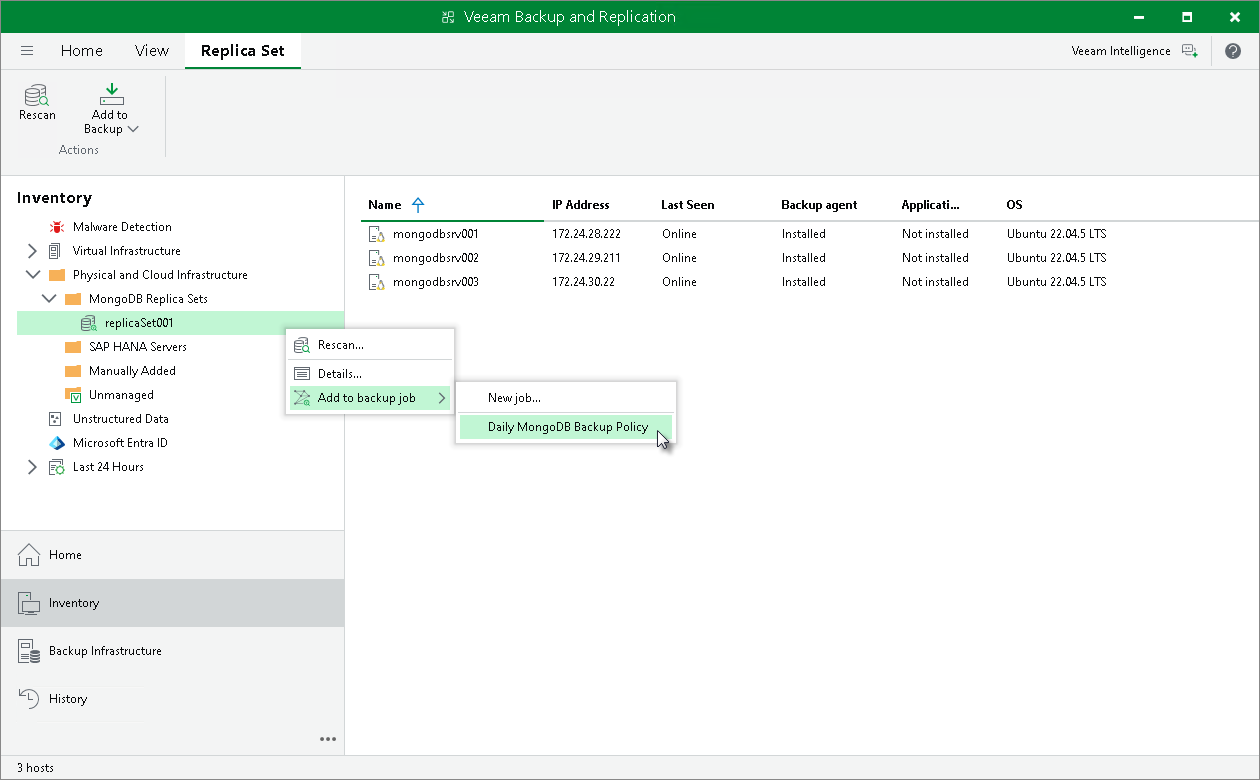Click the Malware Detection bug icon
Image resolution: width=1260 pixels, height=780 pixels.
pyautogui.click(x=56, y=227)
